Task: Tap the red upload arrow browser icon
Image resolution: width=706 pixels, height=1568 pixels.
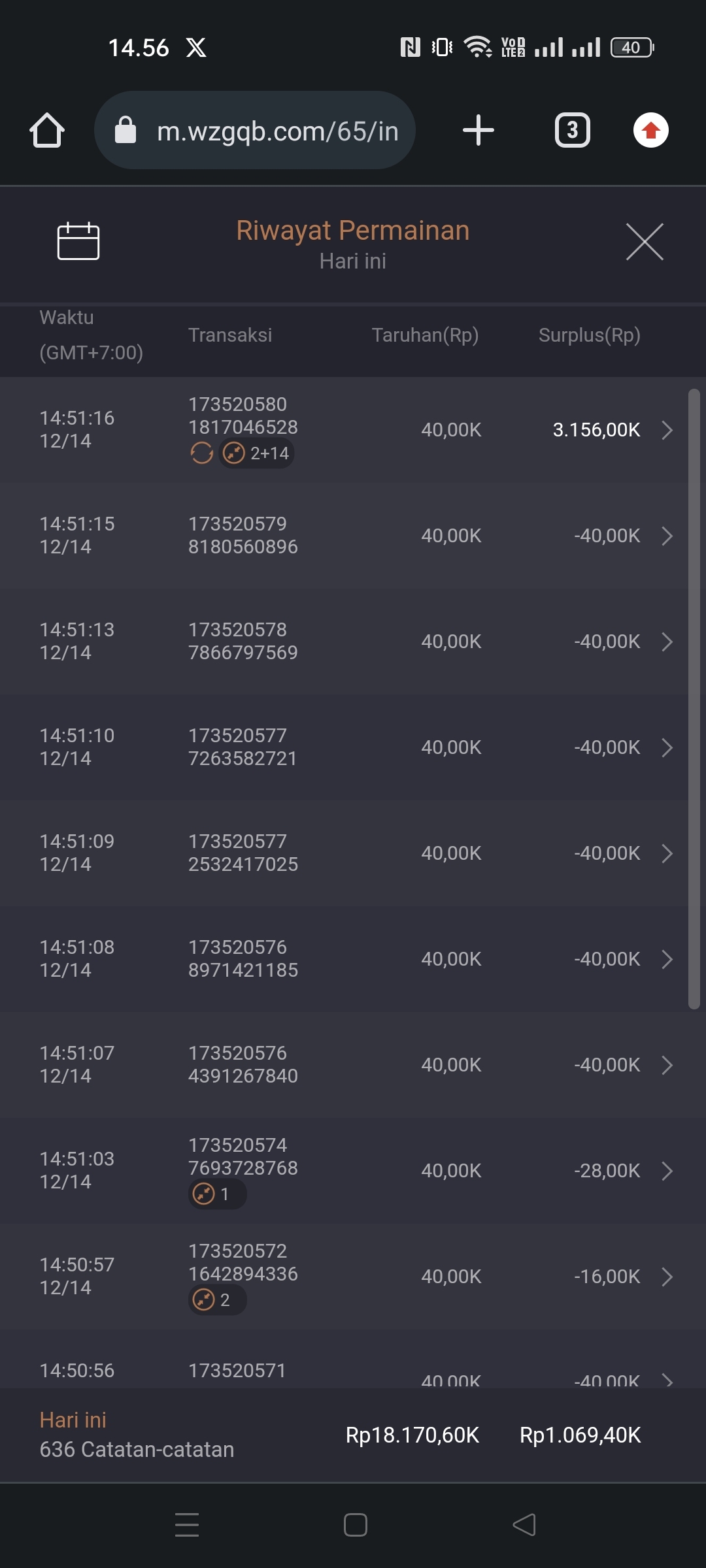Action: click(650, 130)
